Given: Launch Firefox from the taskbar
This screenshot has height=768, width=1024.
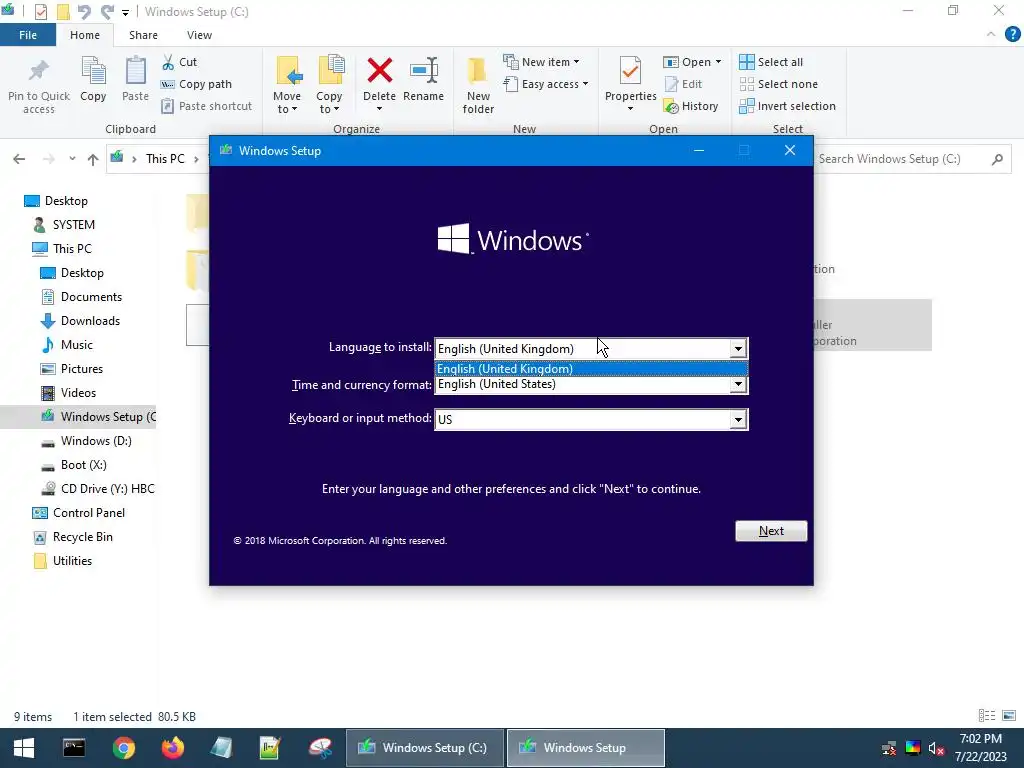Looking at the screenshot, I should click(172, 748).
